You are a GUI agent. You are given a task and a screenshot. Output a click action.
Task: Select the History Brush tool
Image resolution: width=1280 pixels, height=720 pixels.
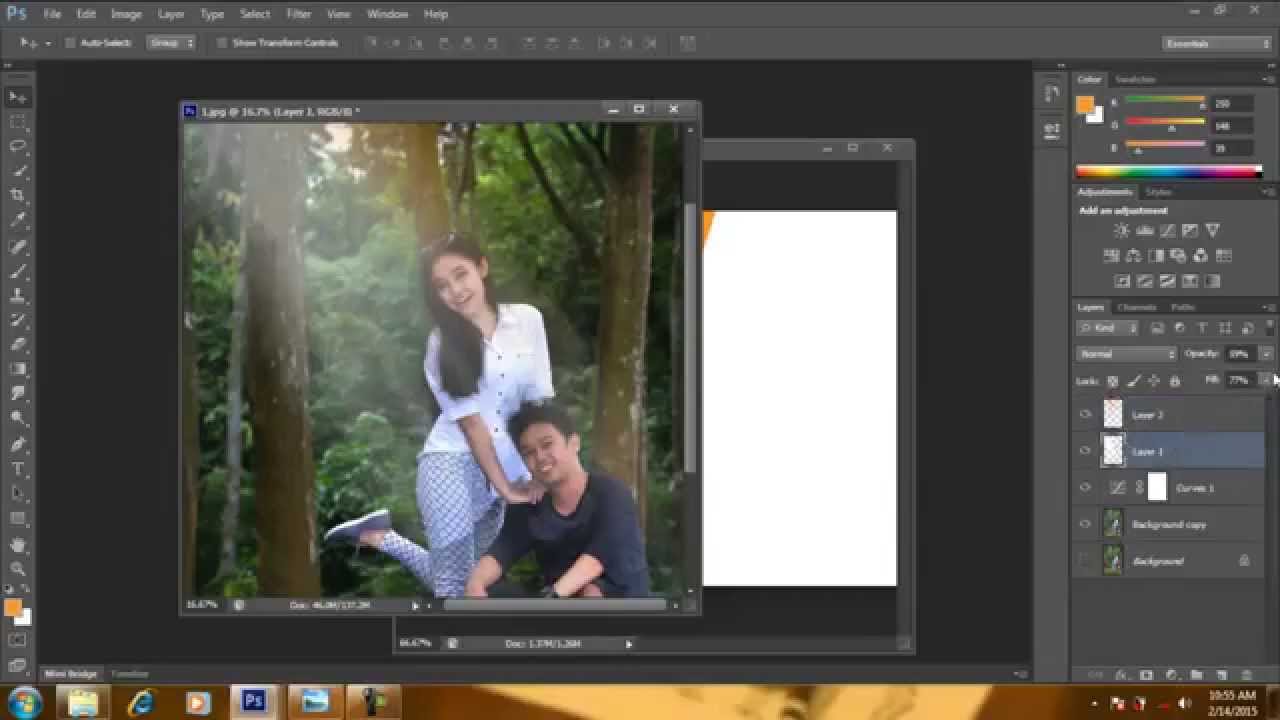coord(18,320)
